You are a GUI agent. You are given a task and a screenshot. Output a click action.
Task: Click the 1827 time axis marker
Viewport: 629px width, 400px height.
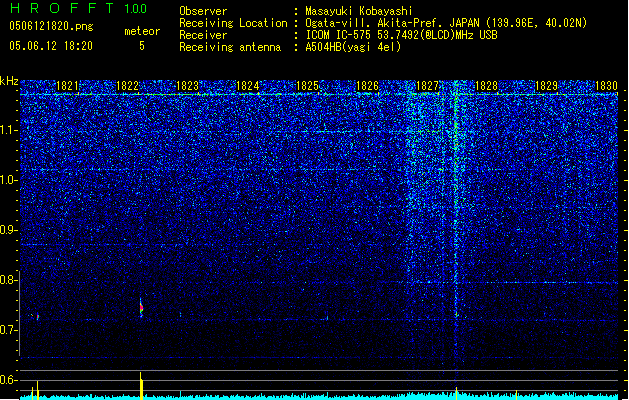tap(427, 86)
